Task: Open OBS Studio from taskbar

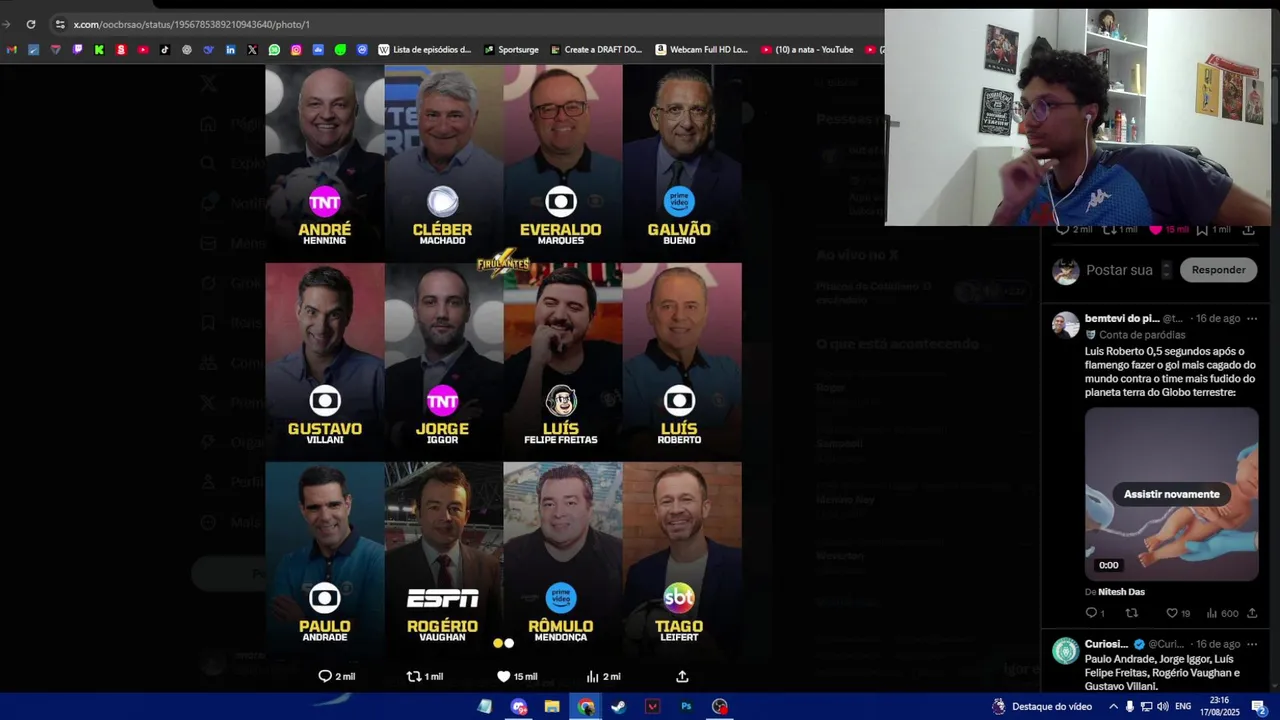Action: 720,707
